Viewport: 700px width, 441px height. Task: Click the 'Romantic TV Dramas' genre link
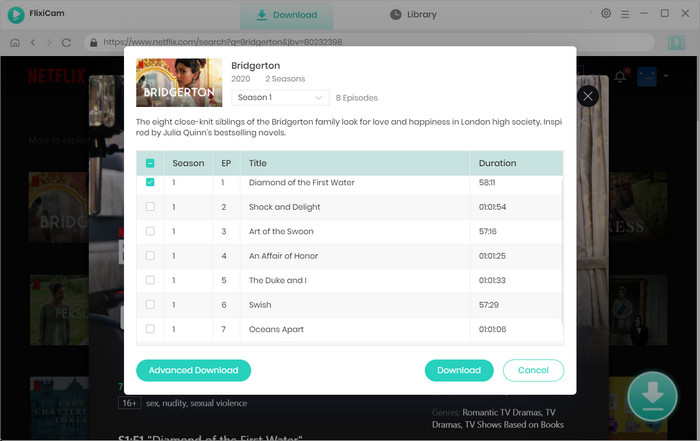(502, 412)
